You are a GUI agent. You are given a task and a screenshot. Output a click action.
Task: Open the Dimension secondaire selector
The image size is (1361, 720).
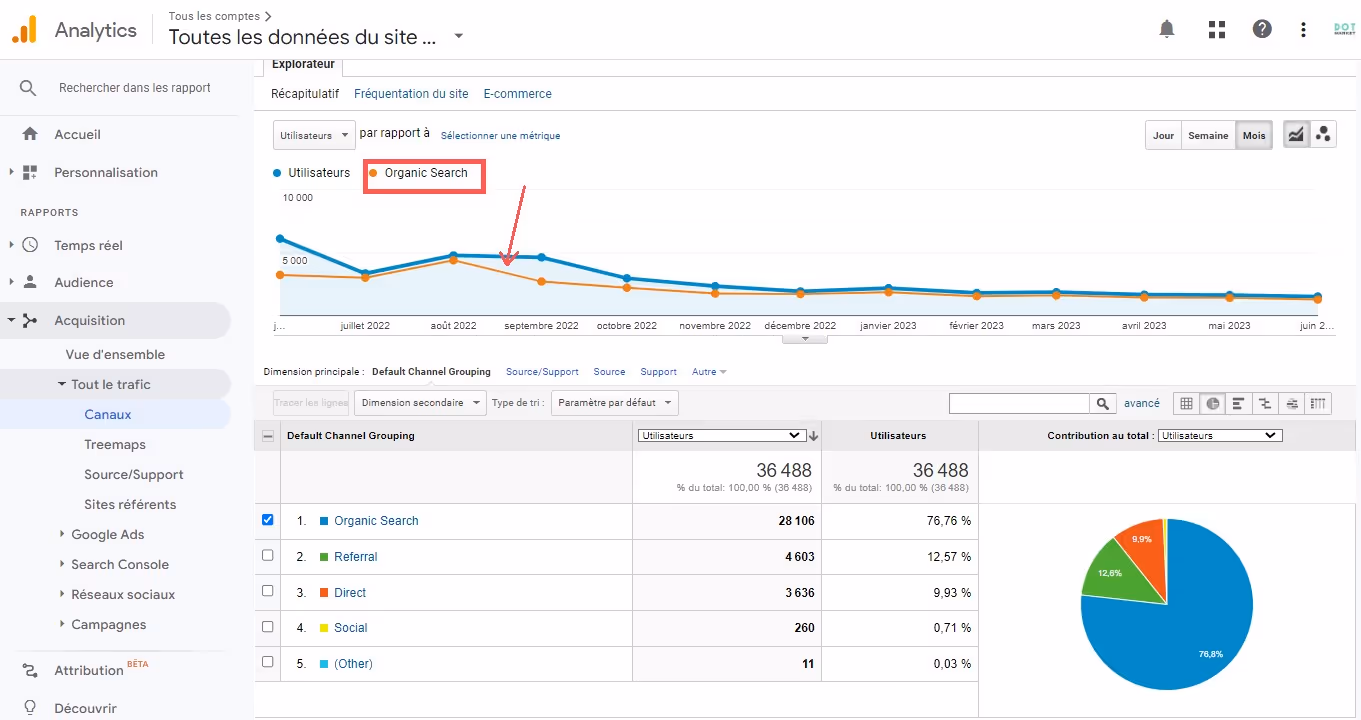click(x=419, y=402)
